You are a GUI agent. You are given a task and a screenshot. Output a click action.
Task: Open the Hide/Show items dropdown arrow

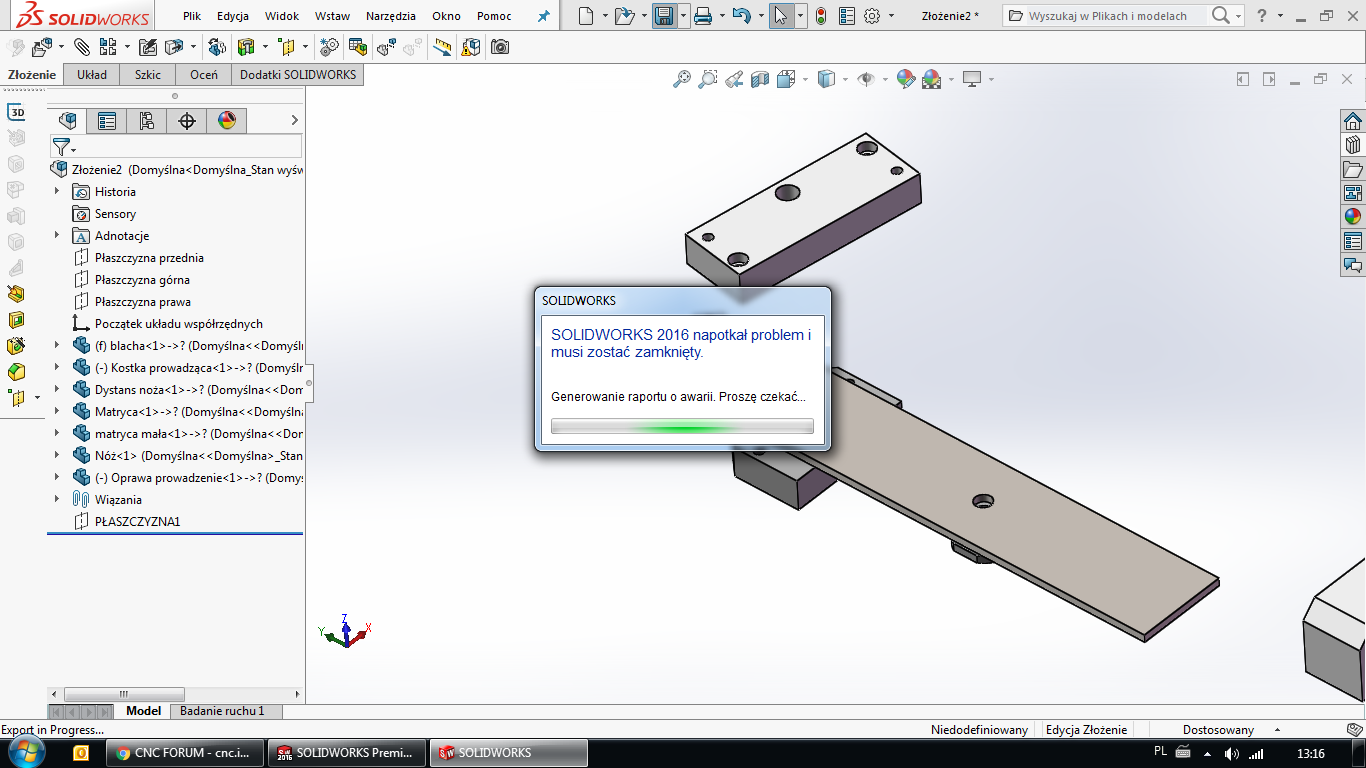pos(884,79)
